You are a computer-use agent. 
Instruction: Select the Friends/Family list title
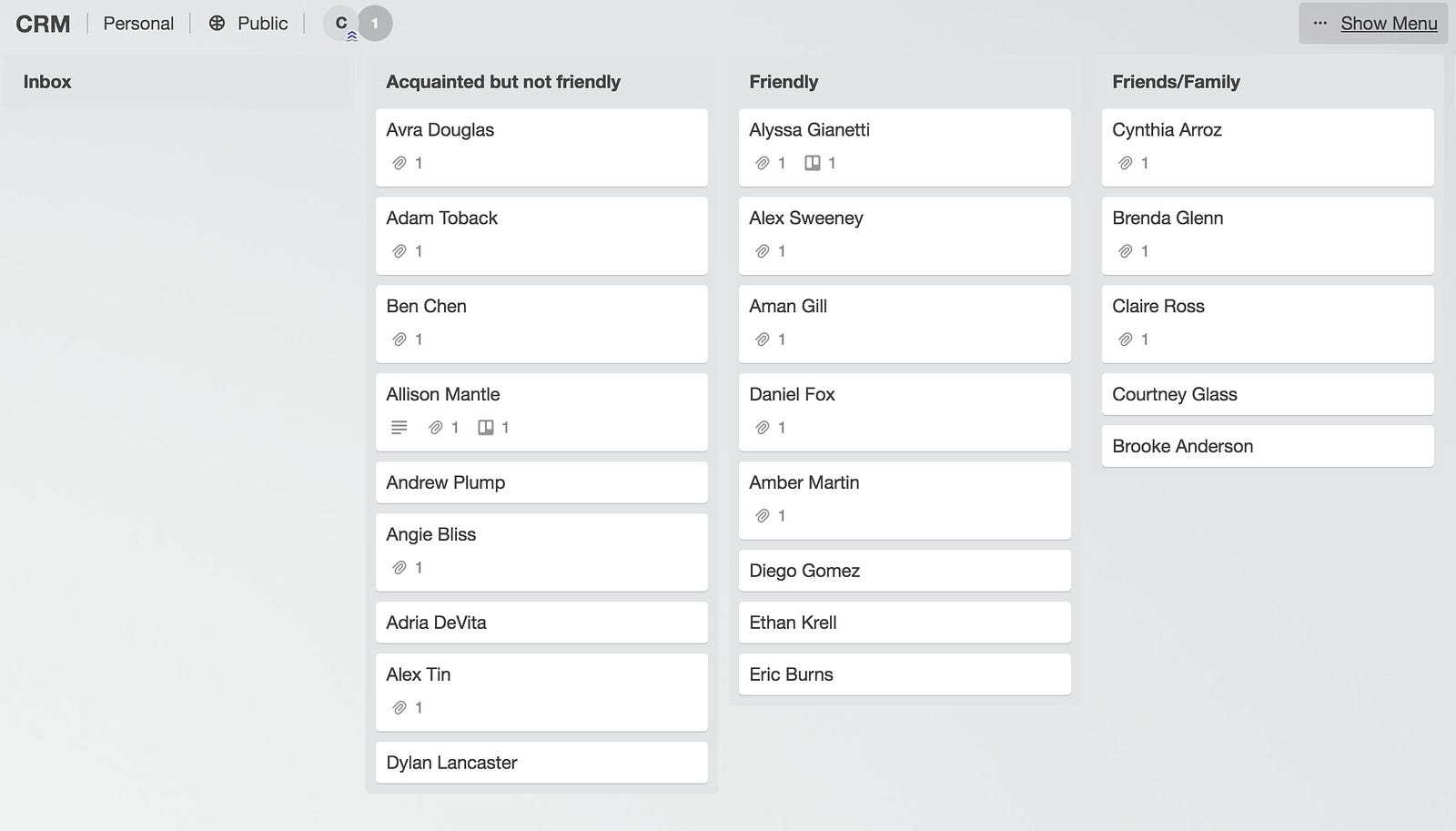click(1176, 82)
